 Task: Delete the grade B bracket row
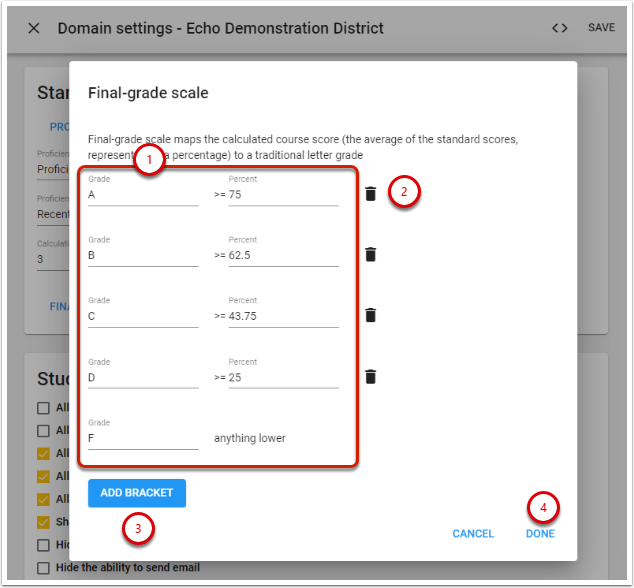tap(370, 255)
